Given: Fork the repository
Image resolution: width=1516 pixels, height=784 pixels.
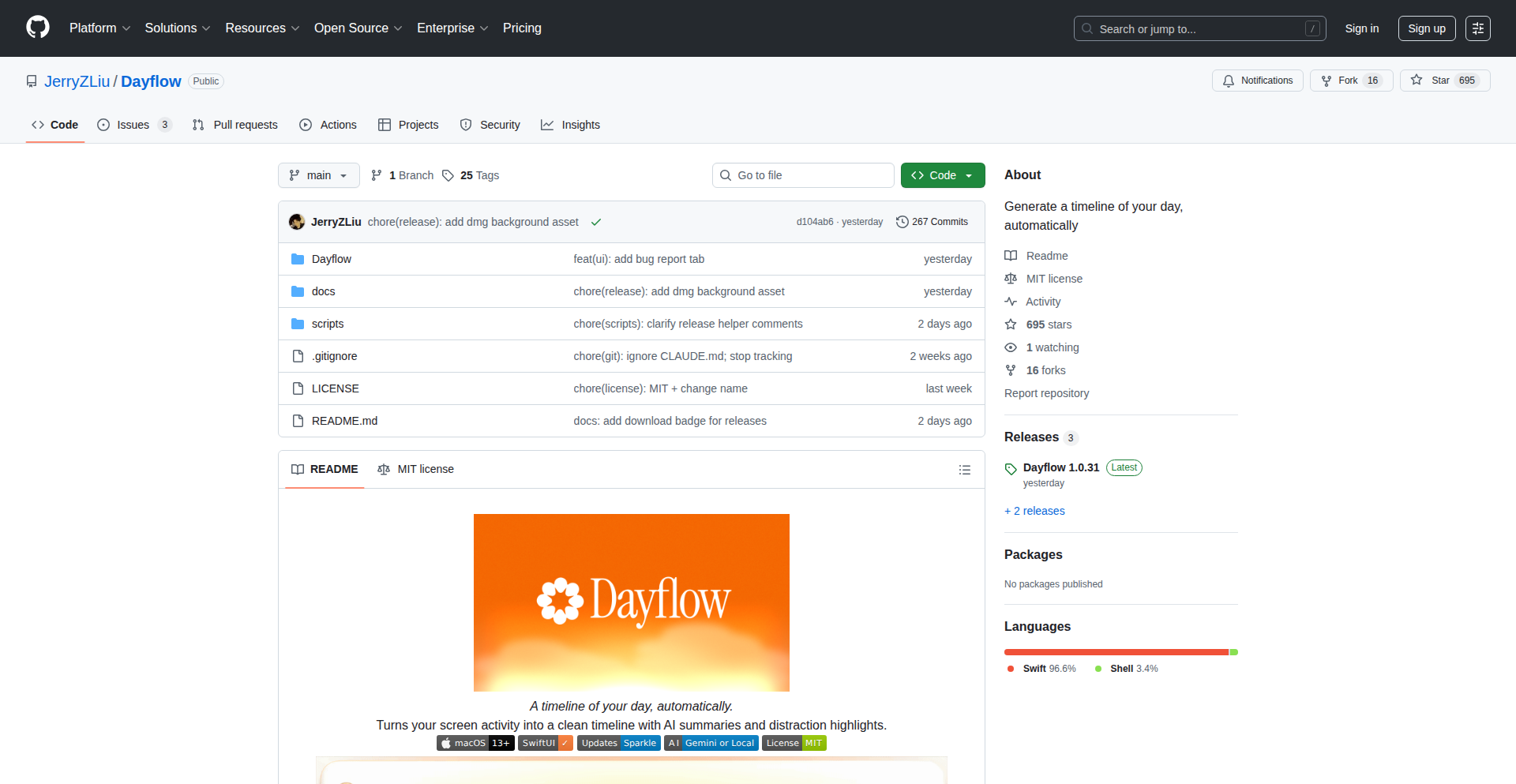Looking at the screenshot, I should pyautogui.click(x=1351, y=81).
